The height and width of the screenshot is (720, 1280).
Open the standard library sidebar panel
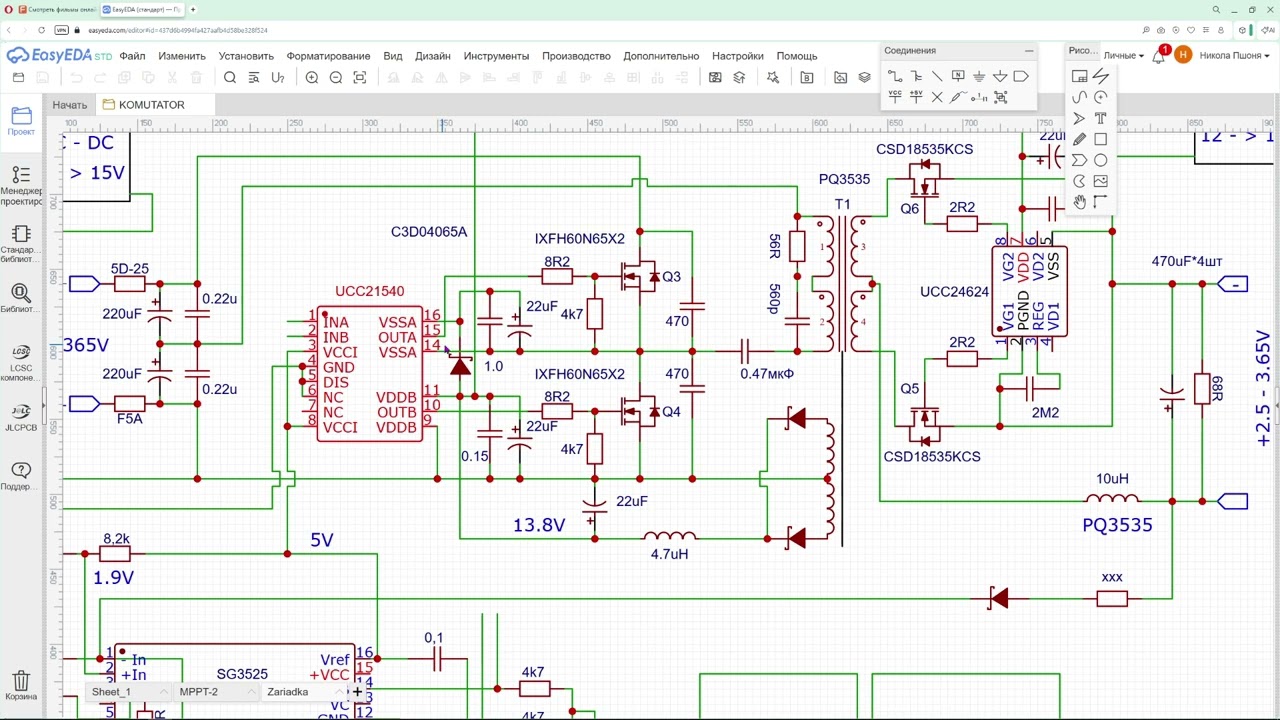[21, 243]
